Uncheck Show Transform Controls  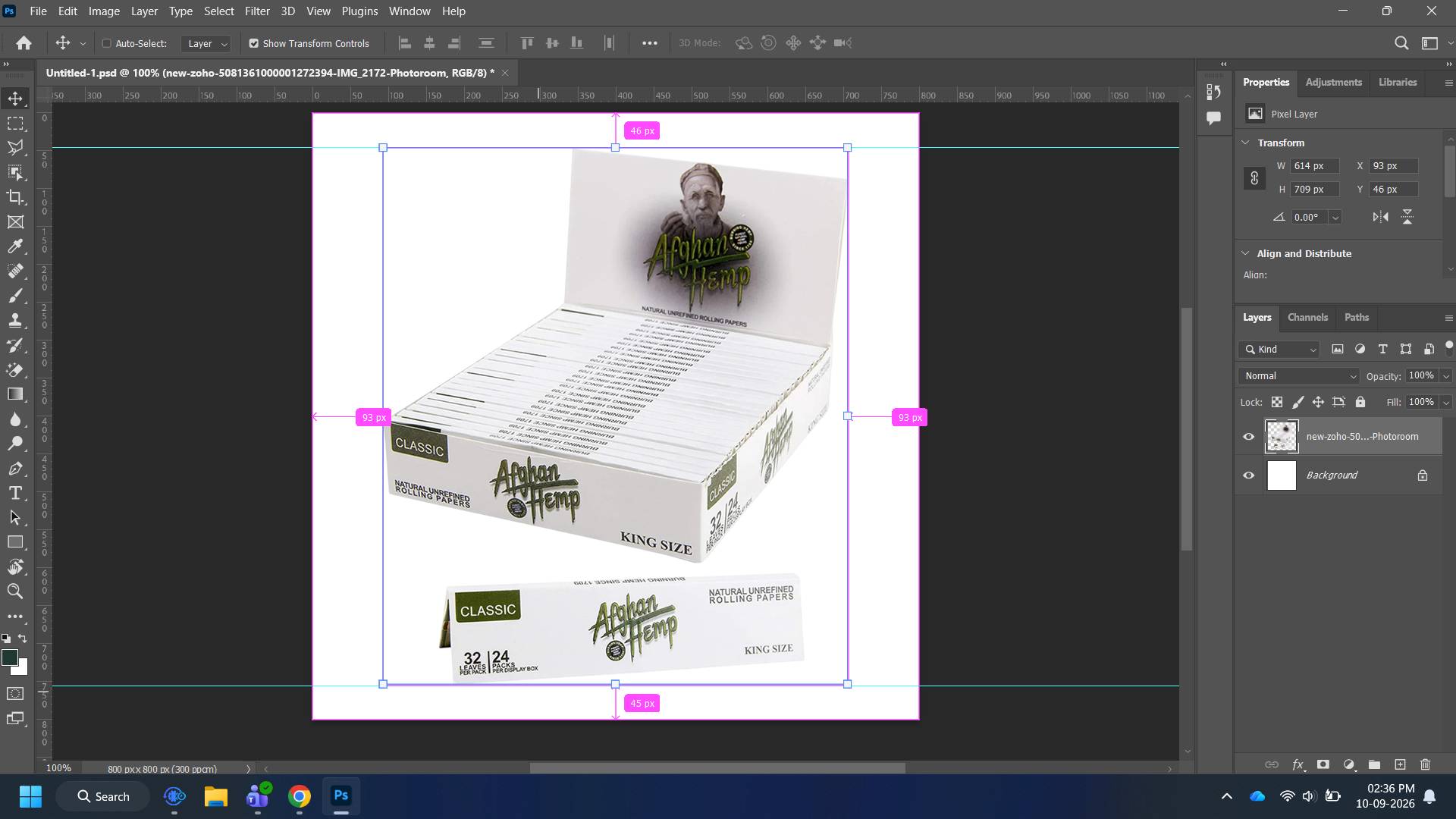pyautogui.click(x=254, y=43)
